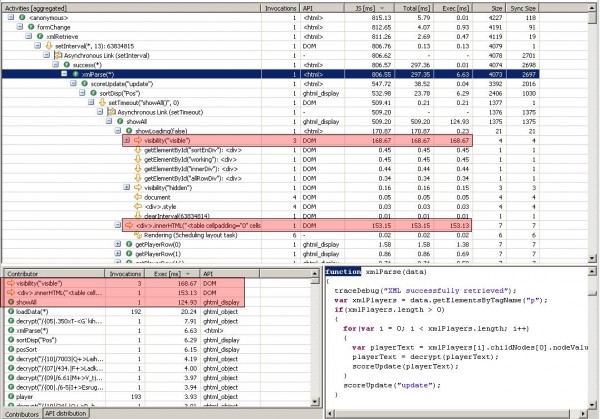The width and height of the screenshot is (600, 419).
Task: Click the arrow icon for getElementById("allRowDiv")
Action: [138, 178]
